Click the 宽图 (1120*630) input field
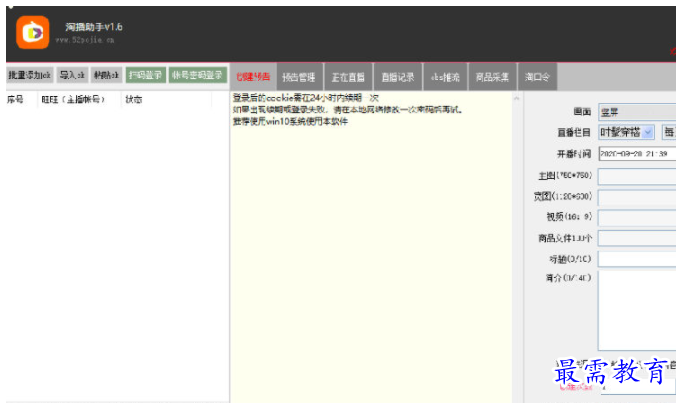This screenshot has height=403, width=676. click(637, 197)
